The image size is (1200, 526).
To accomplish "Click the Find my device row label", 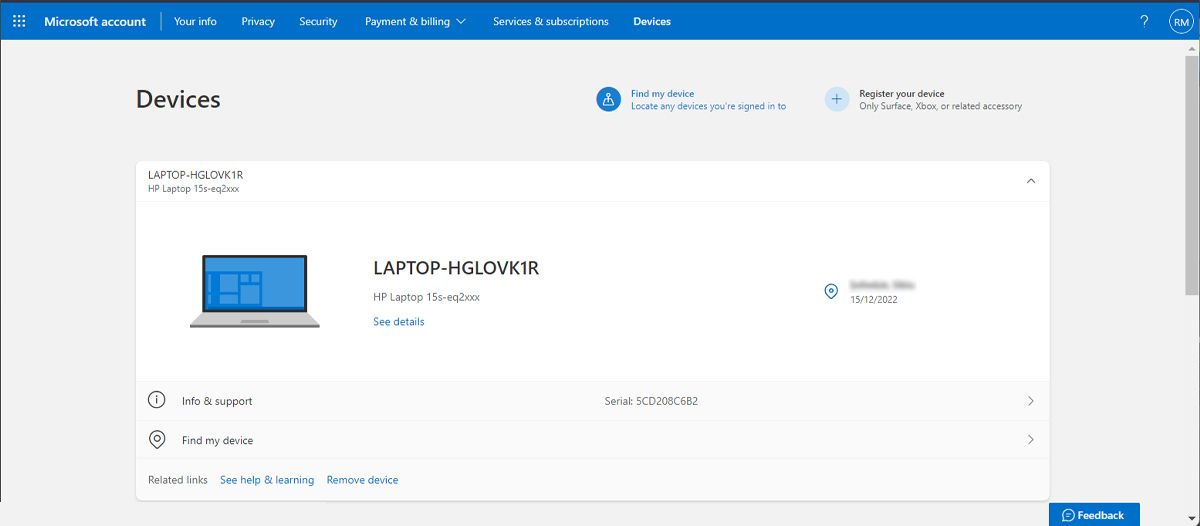I will pyautogui.click(x=217, y=440).
